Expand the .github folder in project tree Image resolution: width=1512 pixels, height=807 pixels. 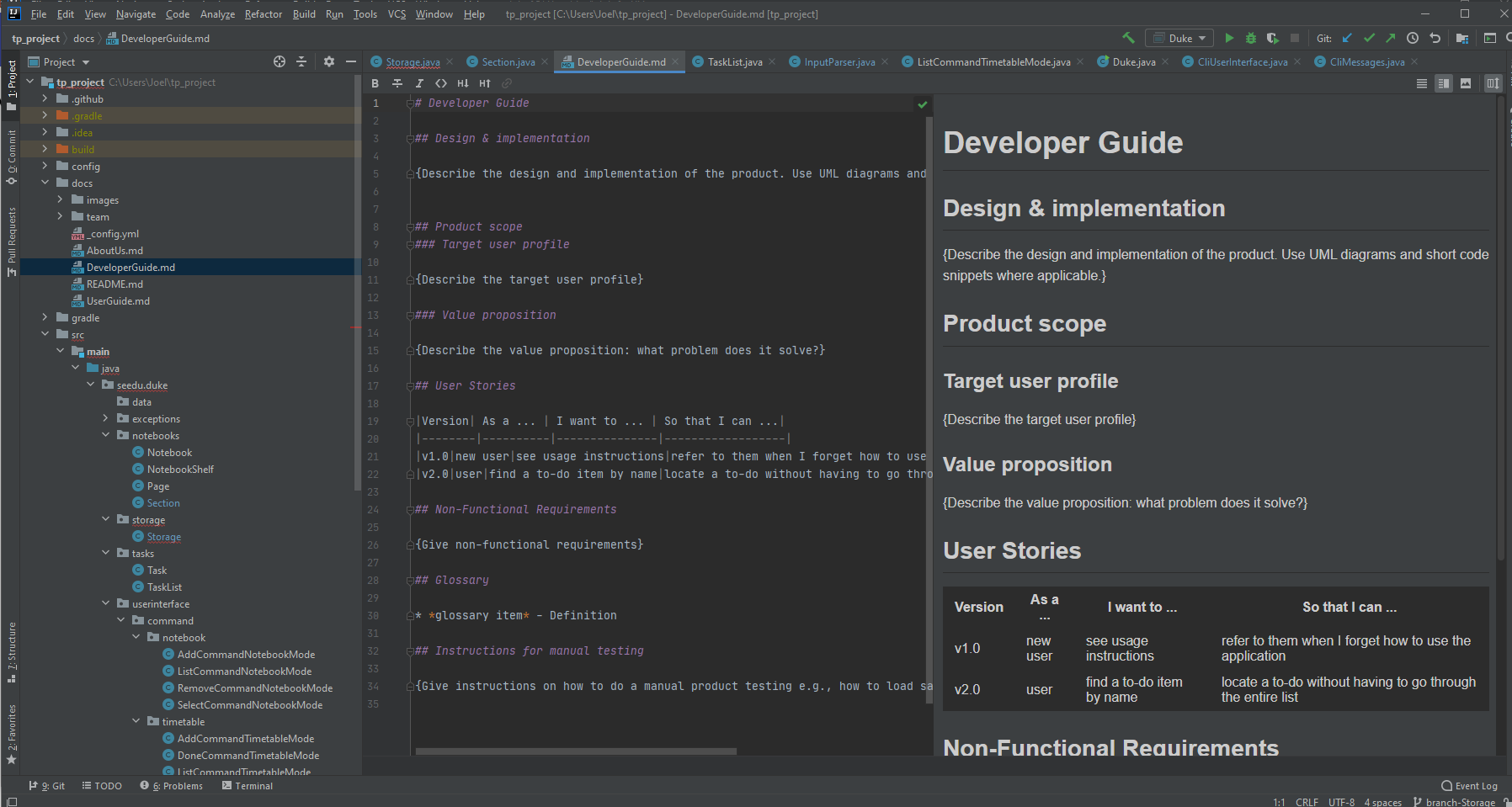pos(45,99)
